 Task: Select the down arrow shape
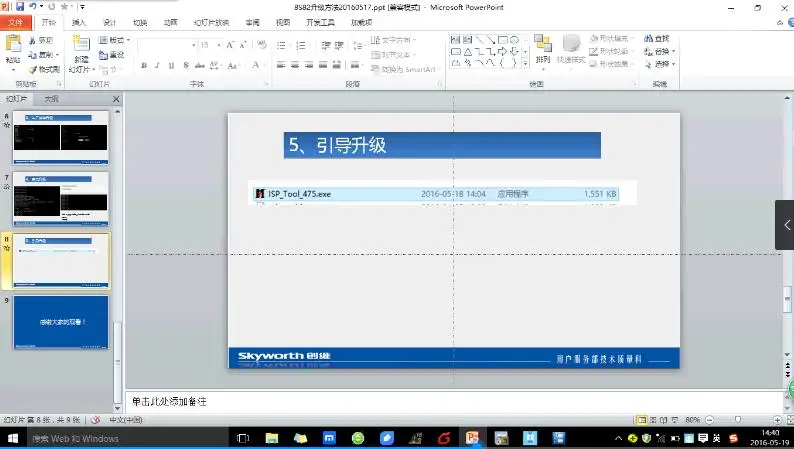click(514, 52)
